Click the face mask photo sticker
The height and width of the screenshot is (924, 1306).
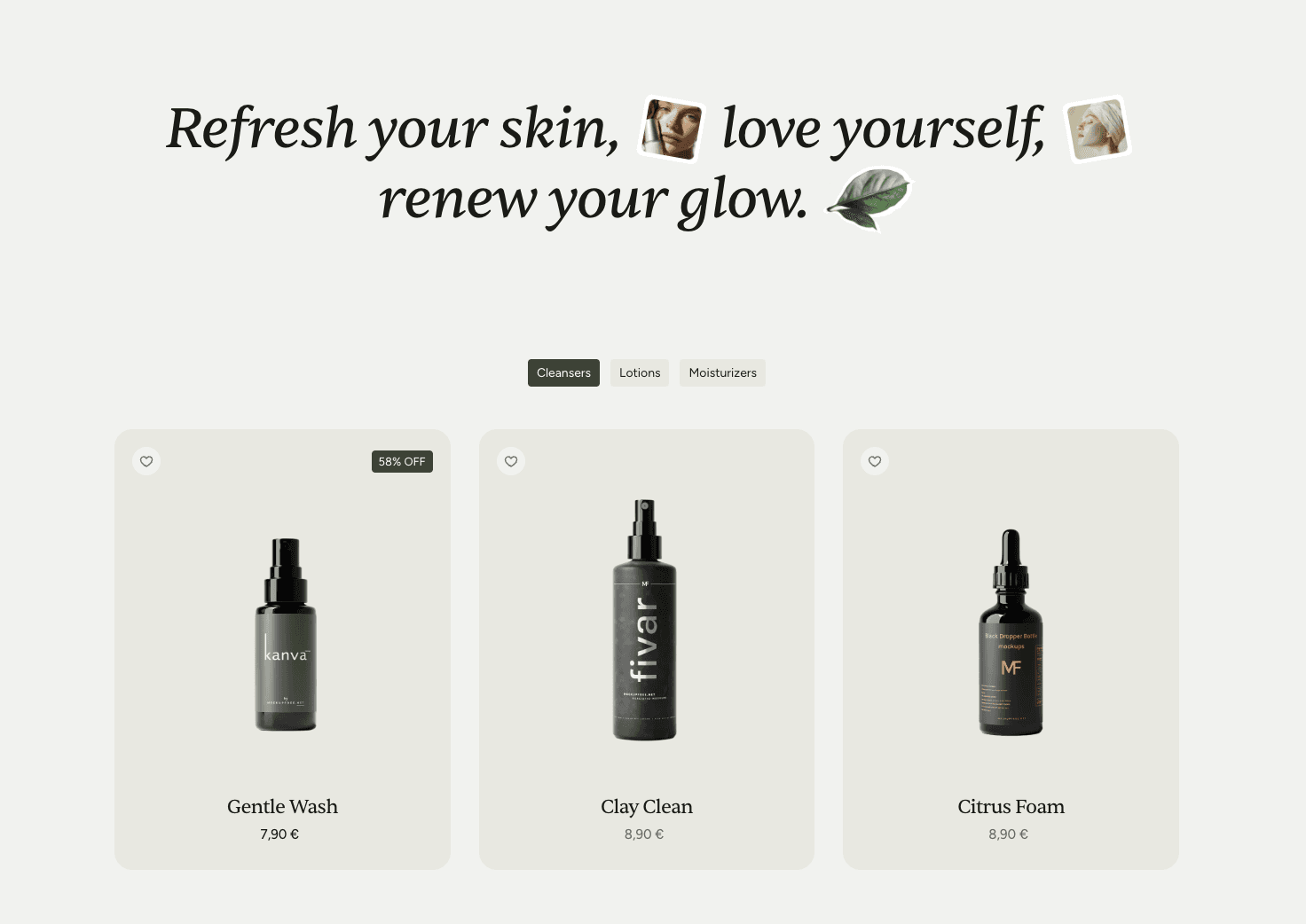point(1098,129)
